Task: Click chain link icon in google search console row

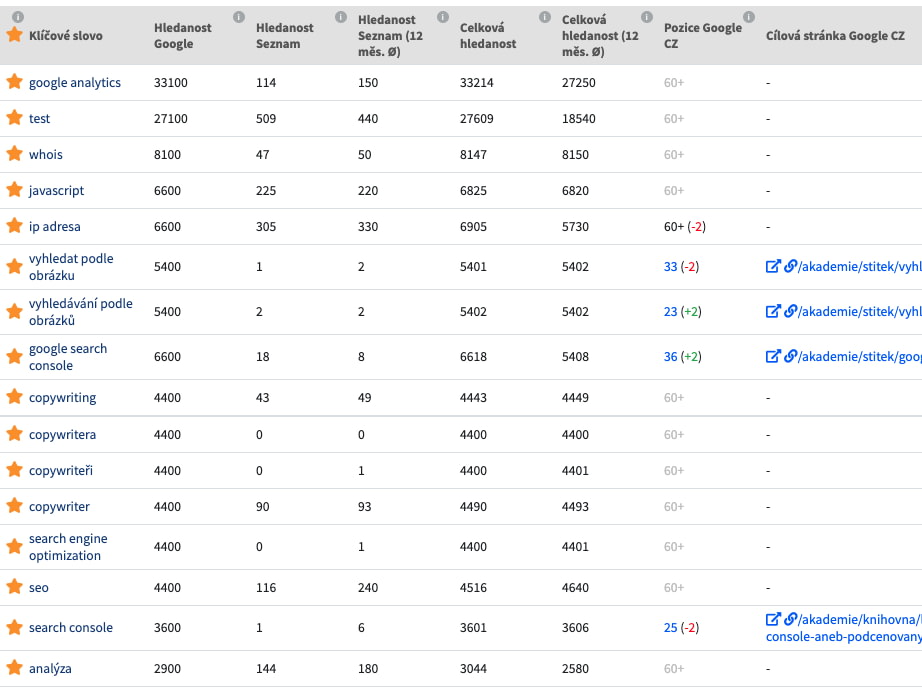Action: (x=790, y=356)
